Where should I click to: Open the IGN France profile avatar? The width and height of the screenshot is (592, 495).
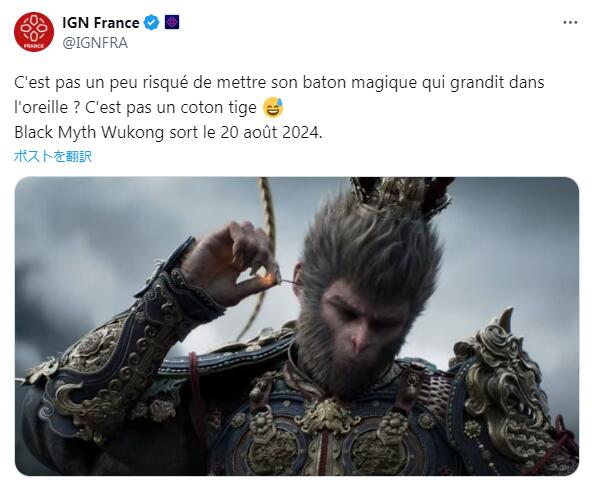[x=34, y=32]
